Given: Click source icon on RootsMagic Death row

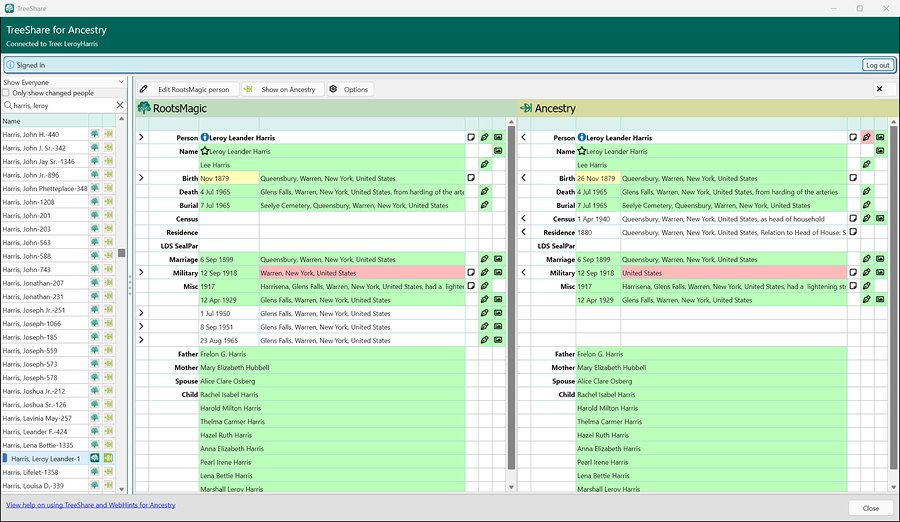Looking at the screenshot, I should click(x=485, y=191).
